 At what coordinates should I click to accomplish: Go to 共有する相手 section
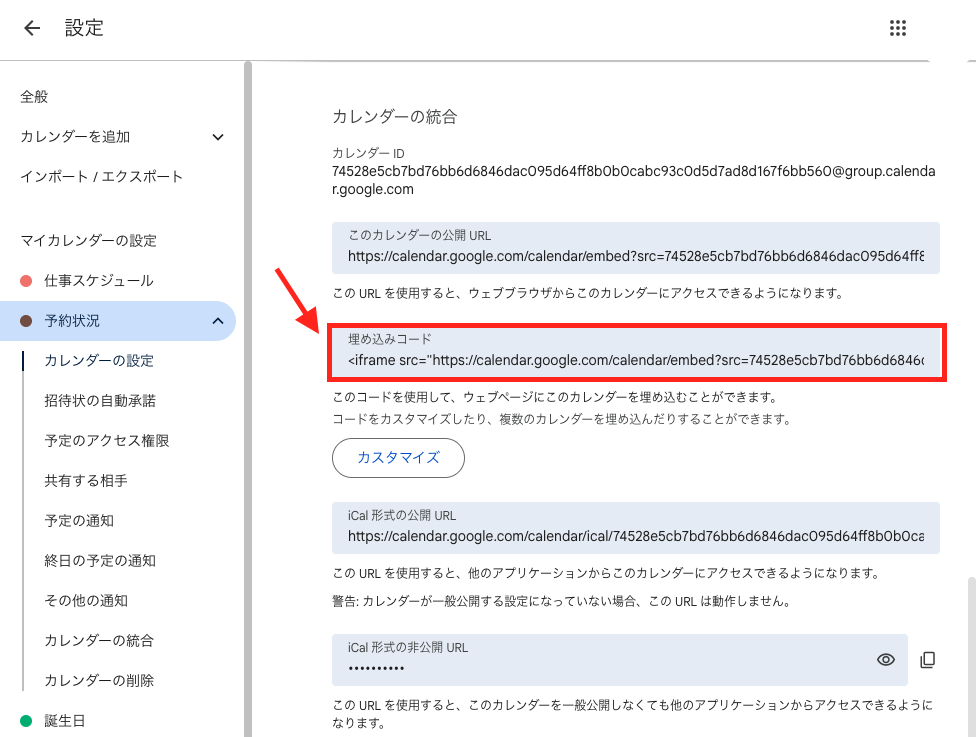point(86,481)
